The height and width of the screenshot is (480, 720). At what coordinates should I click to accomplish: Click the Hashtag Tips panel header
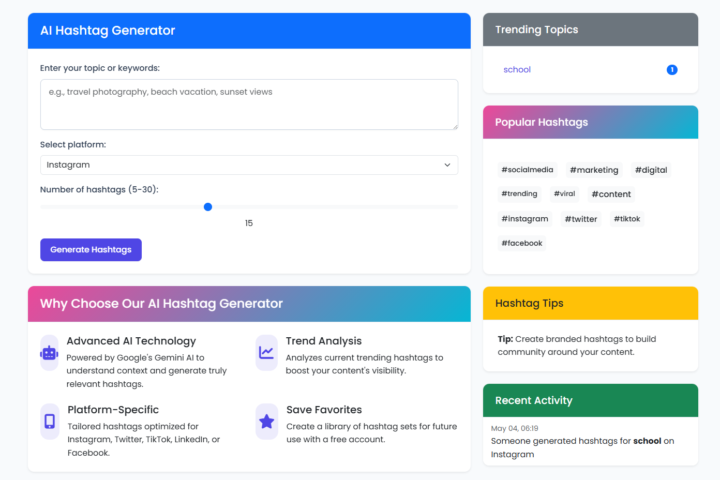(591, 303)
